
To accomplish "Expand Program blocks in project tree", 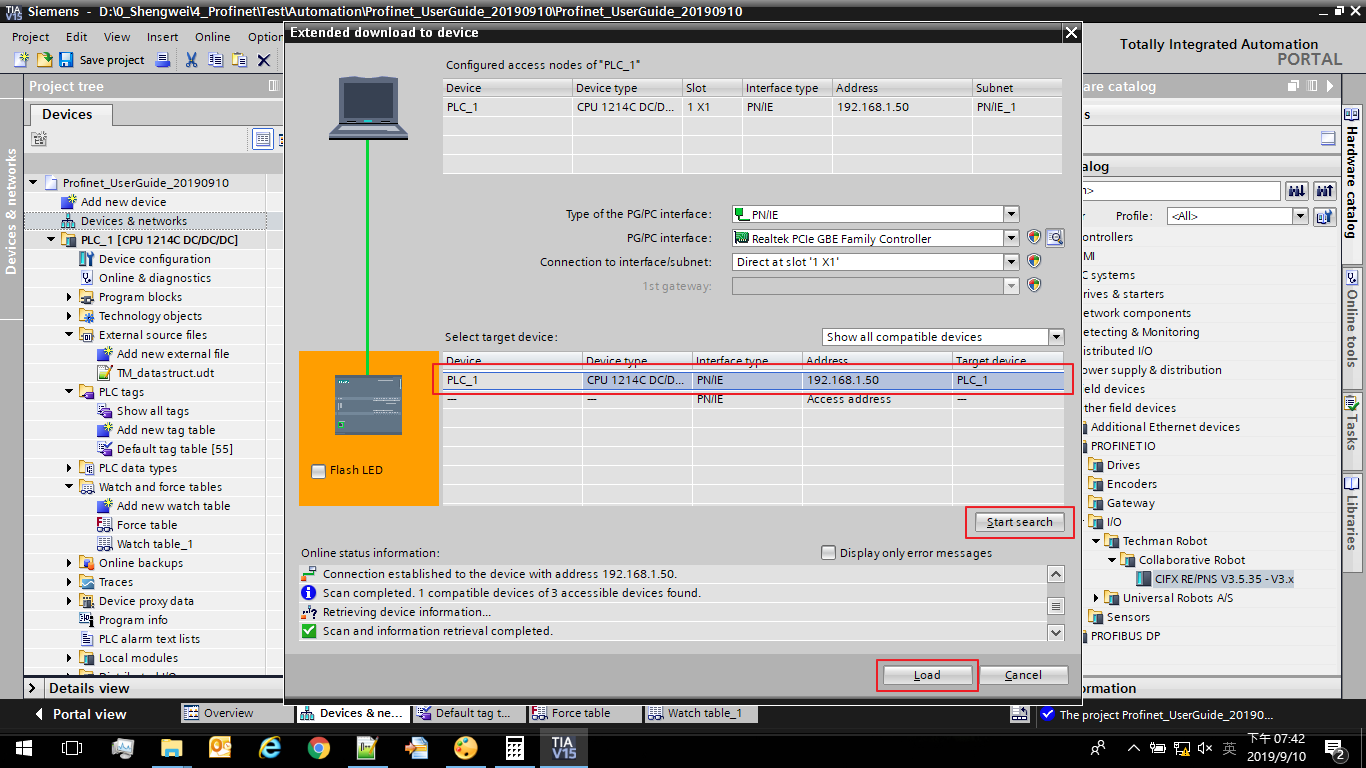I will point(69,297).
